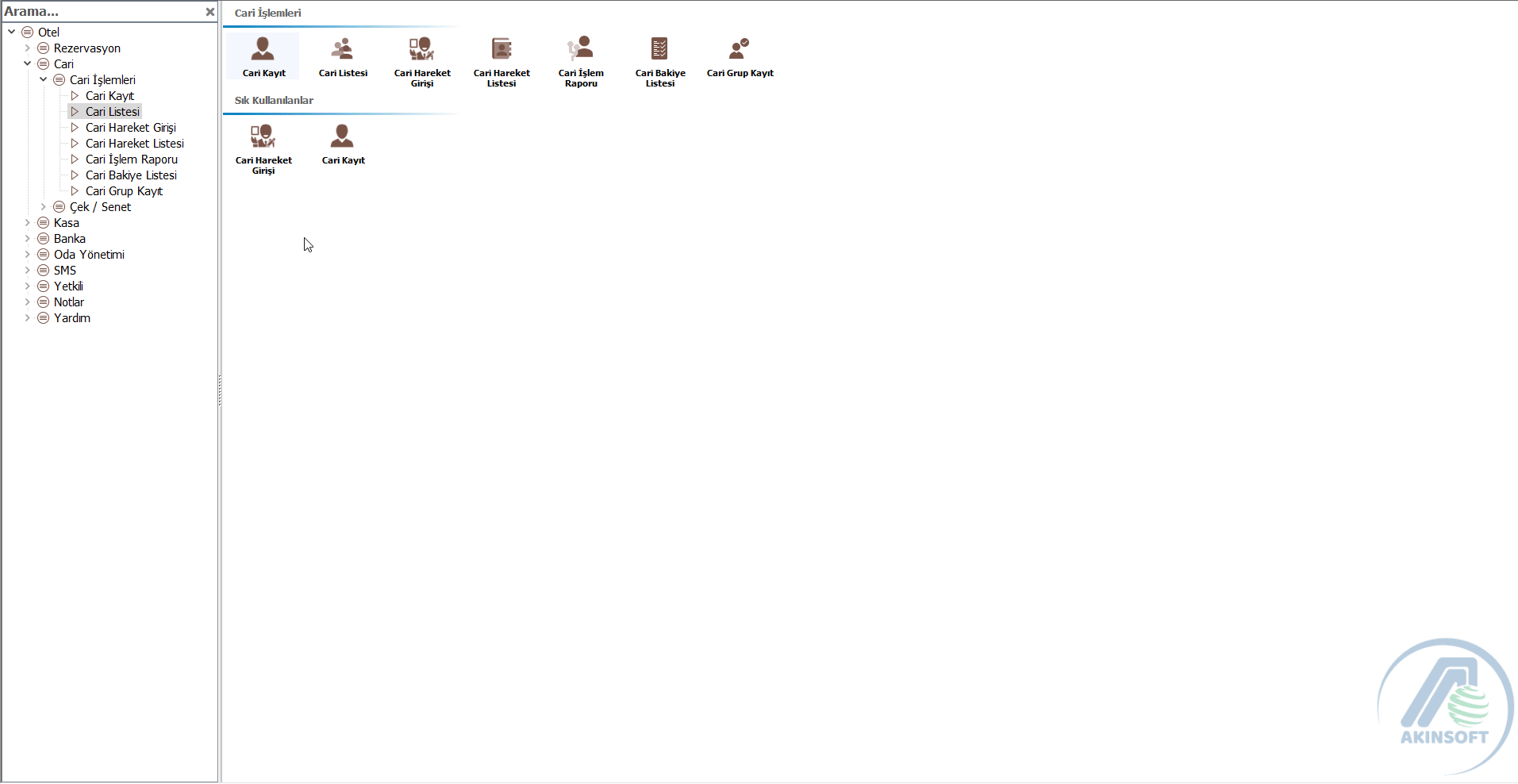Open Cari Kayıt under Sık Kullanılanlar

coord(343,144)
